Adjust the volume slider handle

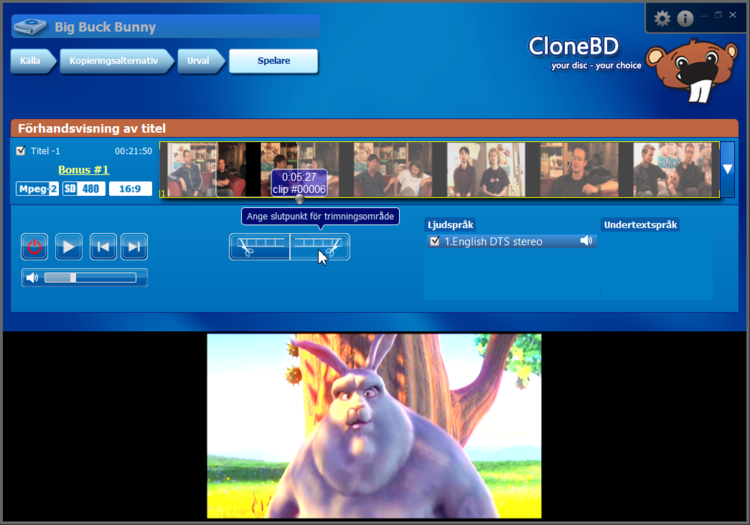pos(73,277)
